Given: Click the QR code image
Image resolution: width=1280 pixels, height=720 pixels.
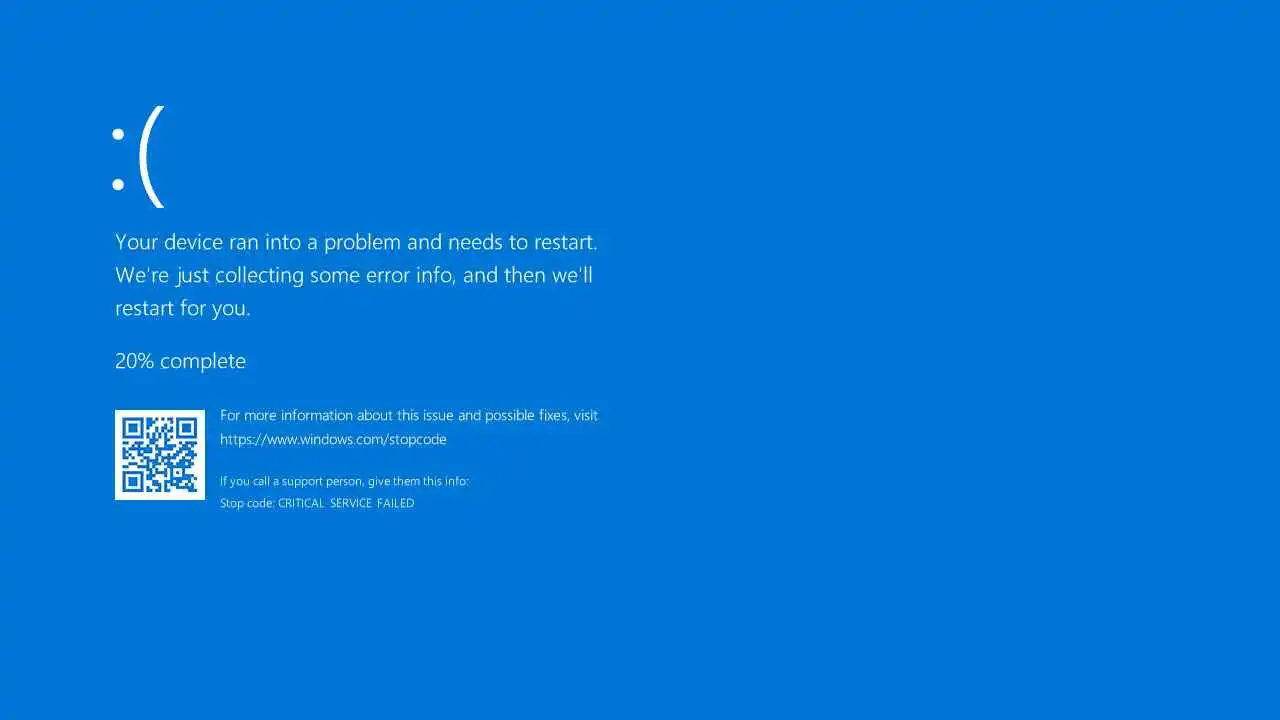Looking at the screenshot, I should [160, 455].
